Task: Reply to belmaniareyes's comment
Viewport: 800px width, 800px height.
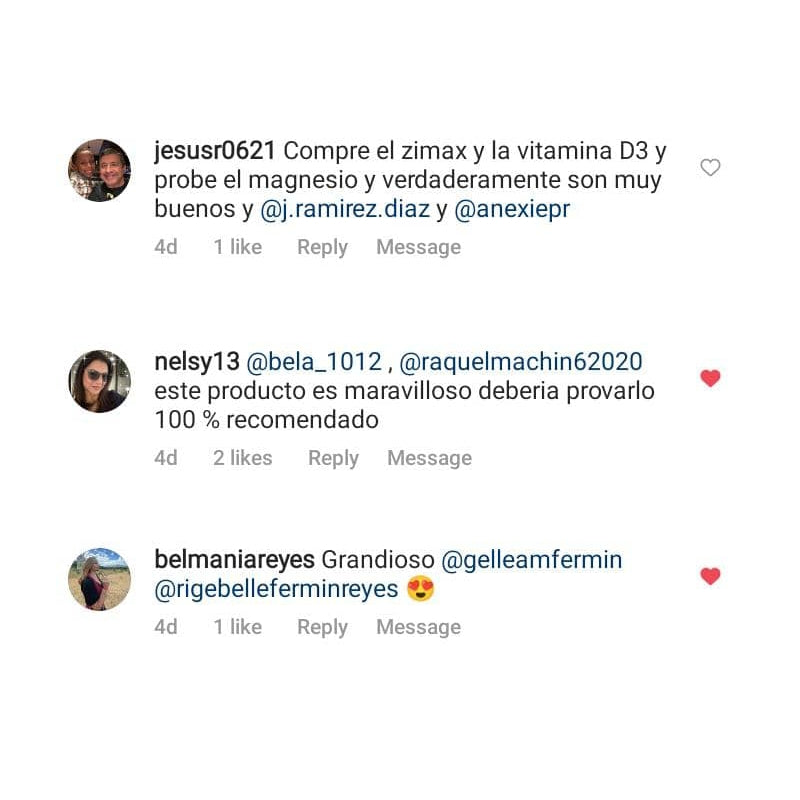Action: 322,628
